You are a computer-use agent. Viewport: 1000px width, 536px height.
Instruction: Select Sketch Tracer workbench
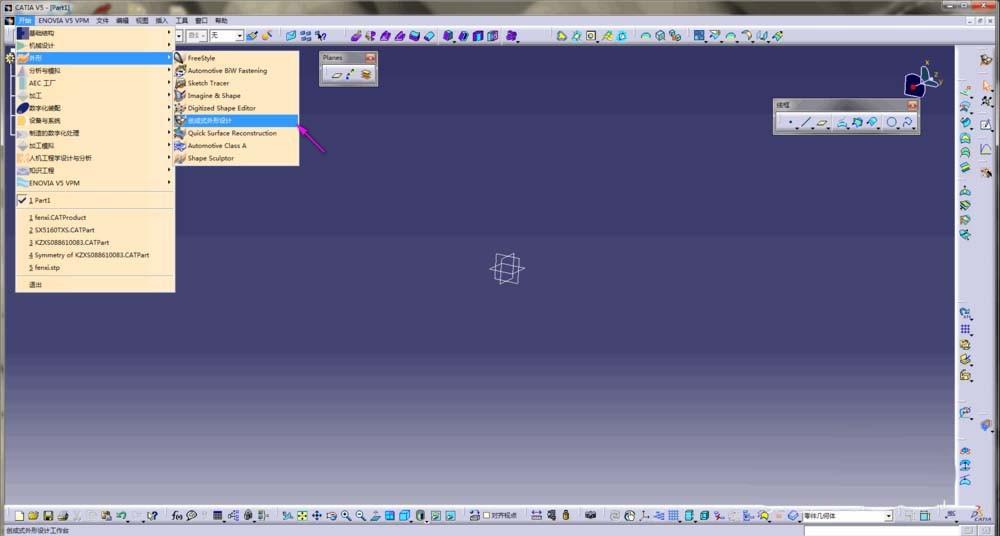pos(208,83)
